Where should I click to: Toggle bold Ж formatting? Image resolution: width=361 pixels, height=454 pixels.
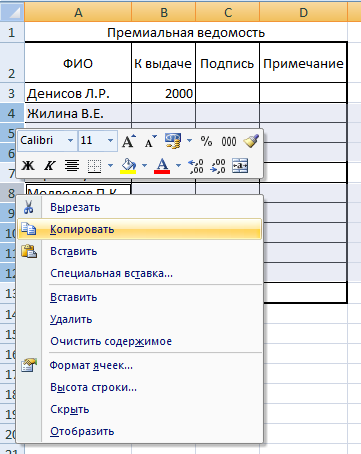pos(28,165)
